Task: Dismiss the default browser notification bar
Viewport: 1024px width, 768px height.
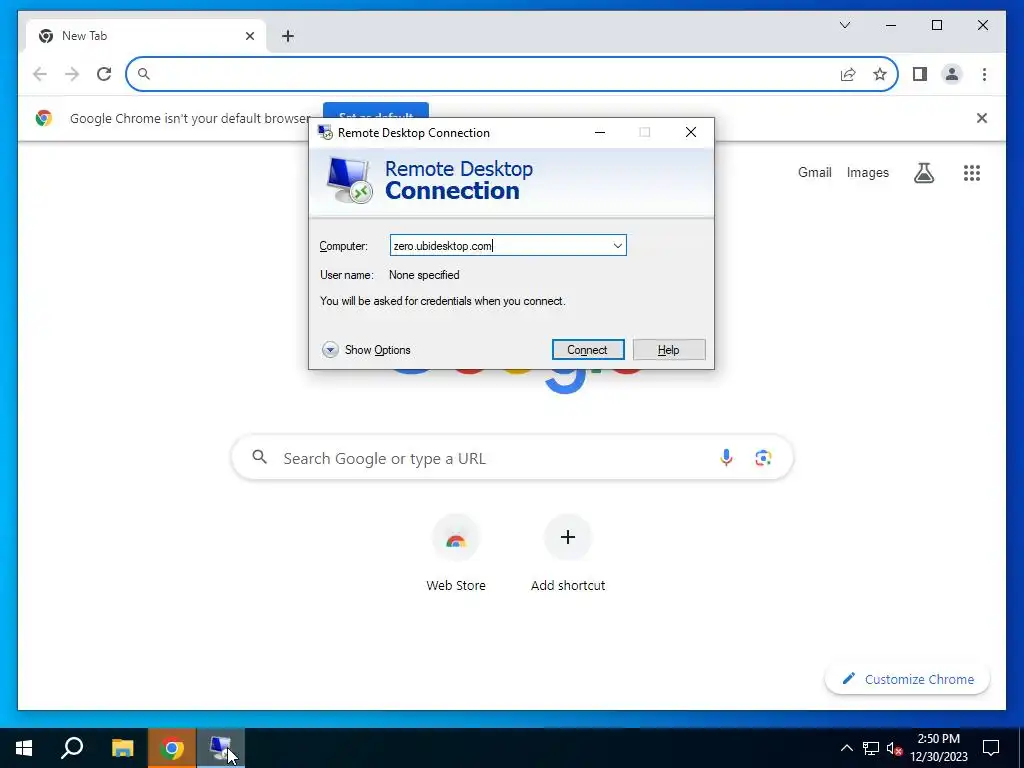Action: [981, 118]
